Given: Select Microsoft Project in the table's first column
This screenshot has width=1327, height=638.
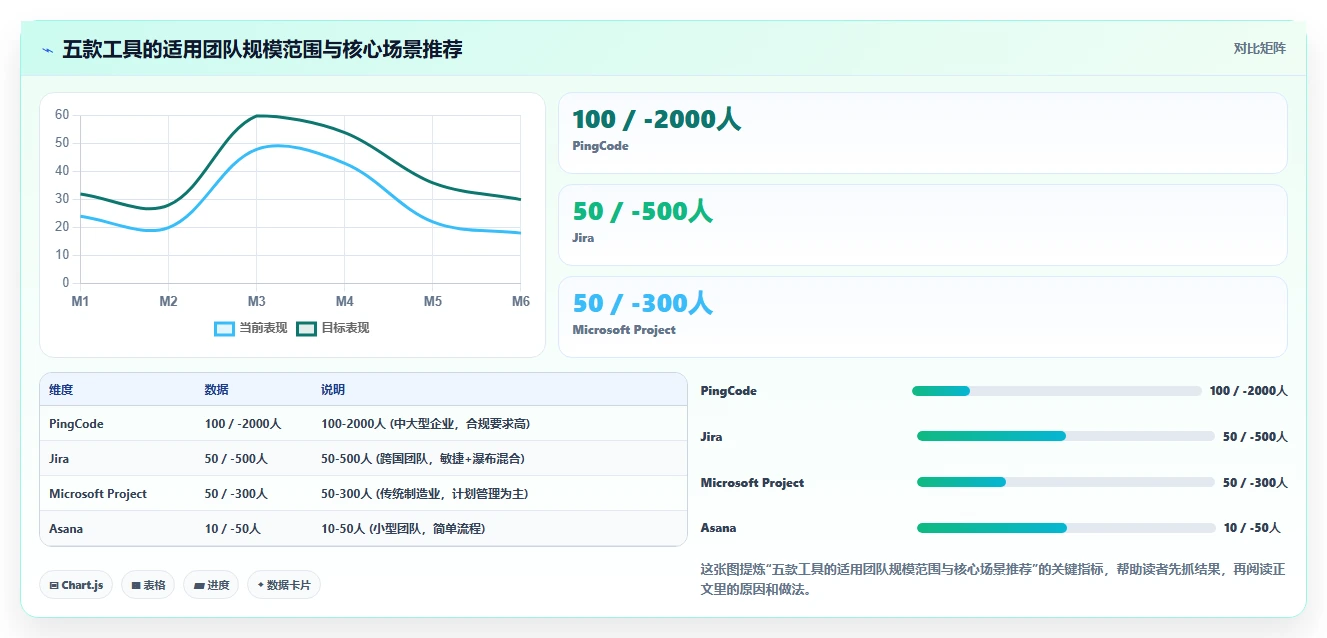Looking at the screenshot, I should (98, 494).
